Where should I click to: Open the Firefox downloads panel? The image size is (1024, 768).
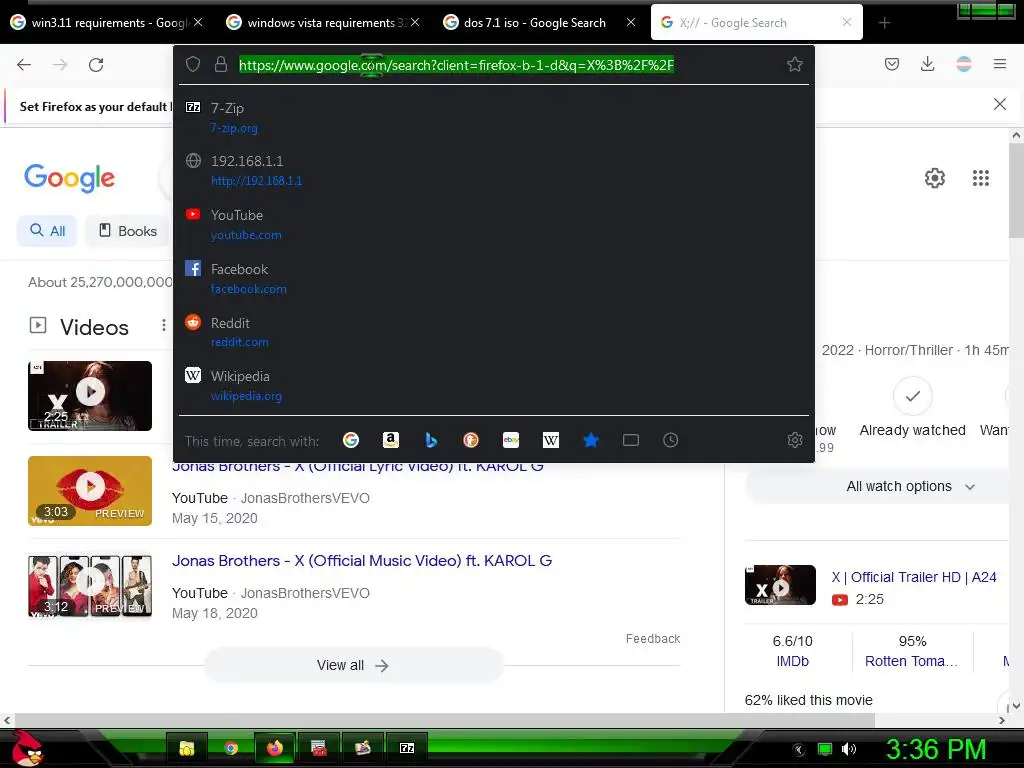coord(927,64)
